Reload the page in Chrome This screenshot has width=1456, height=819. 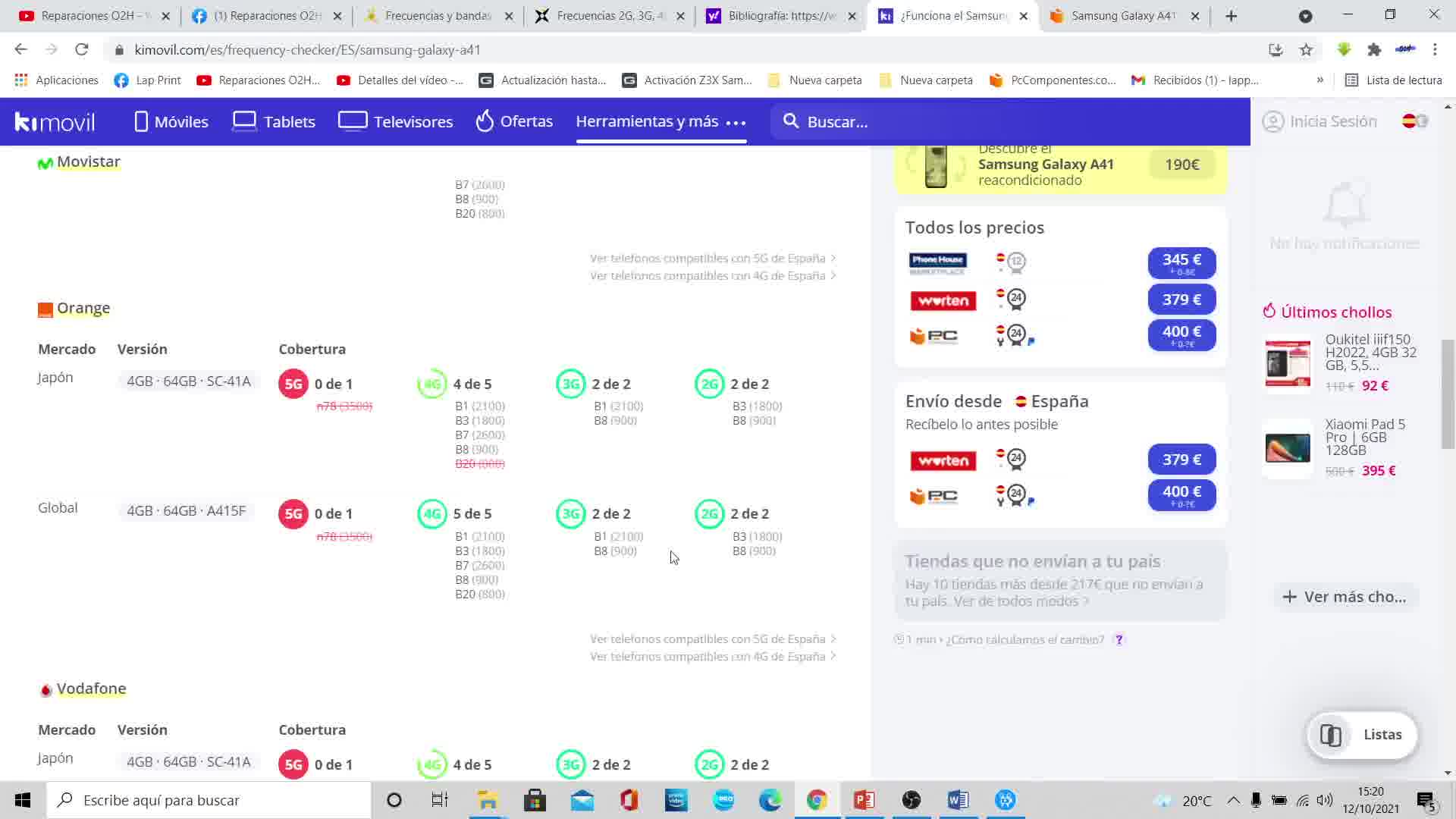point(82,50)
